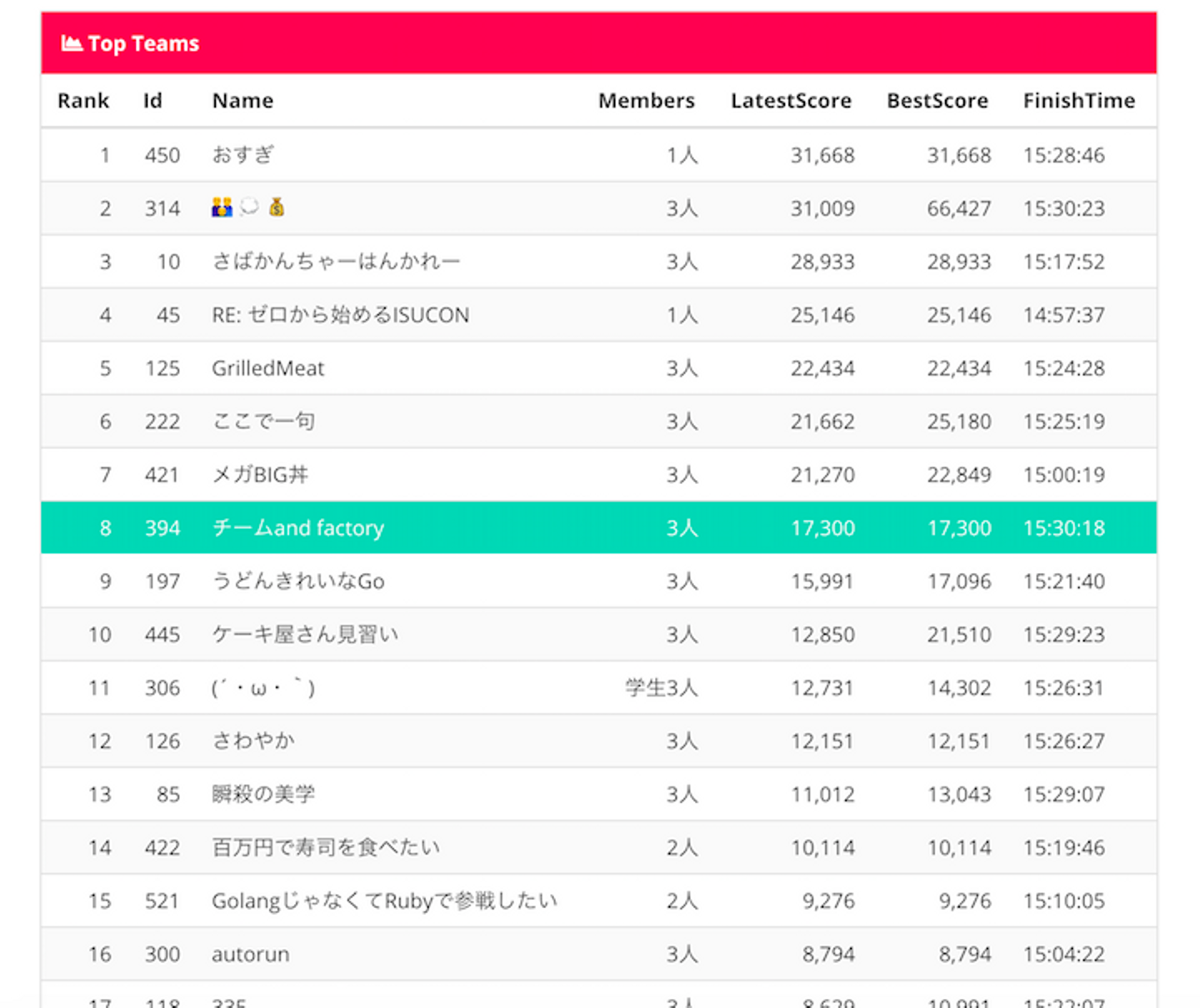This screenshot has width=1200, height=1008.
Task: Click the autorun team name
Action: pyautogui.click(x=250, y=954)
